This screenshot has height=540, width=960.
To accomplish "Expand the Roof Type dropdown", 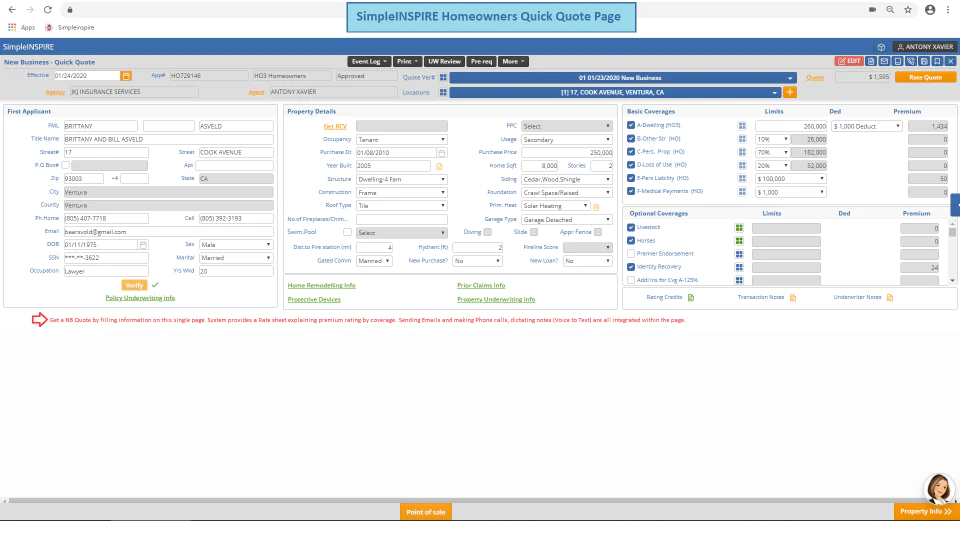I will pyautogui.click(x=402, y=206).
